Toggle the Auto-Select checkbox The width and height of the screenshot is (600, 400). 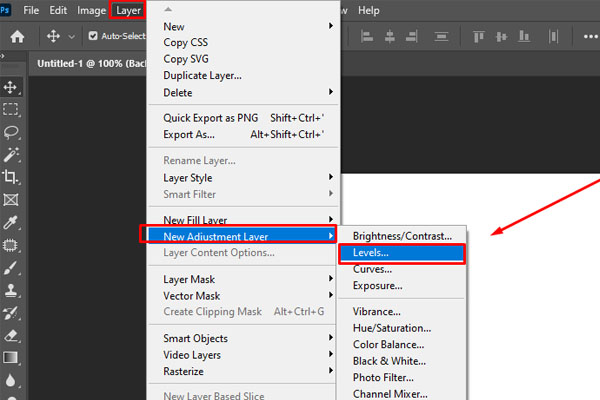[93, 36]
